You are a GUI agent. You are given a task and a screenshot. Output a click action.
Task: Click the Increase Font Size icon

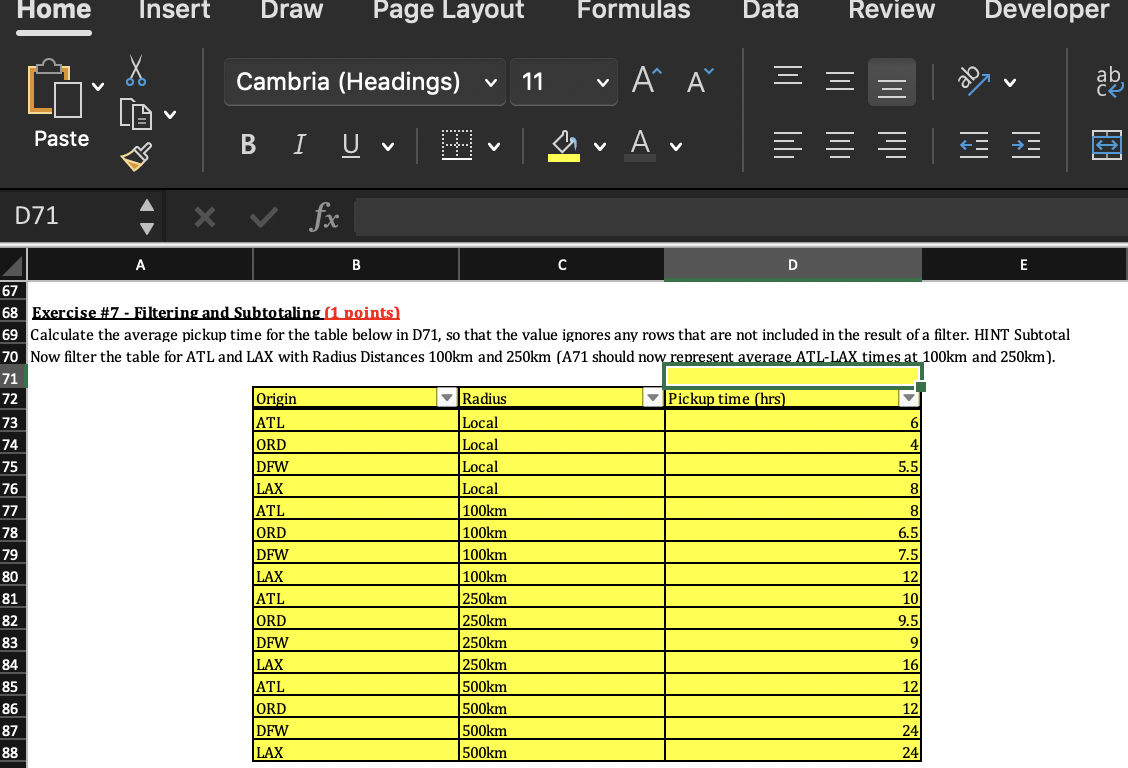[x=645, y=80]
